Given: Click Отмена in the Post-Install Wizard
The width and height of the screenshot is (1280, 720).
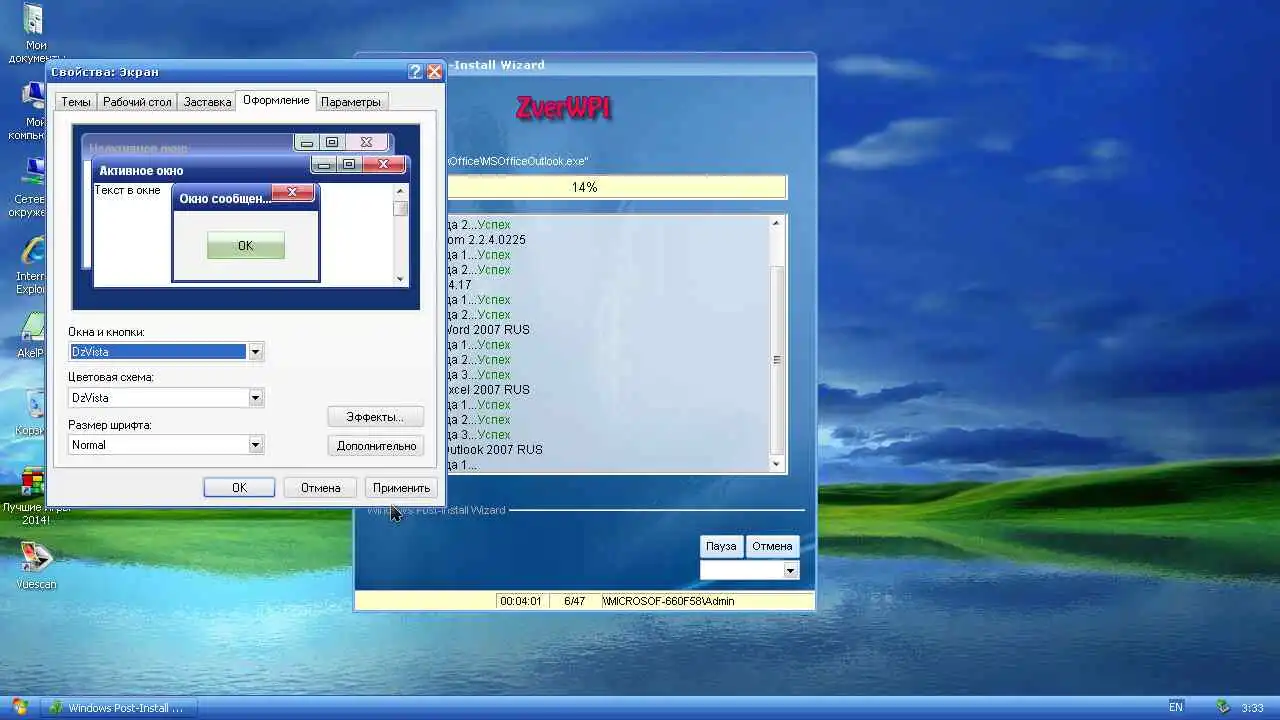Looking at the screenshot, I should [x=772, y=546].
